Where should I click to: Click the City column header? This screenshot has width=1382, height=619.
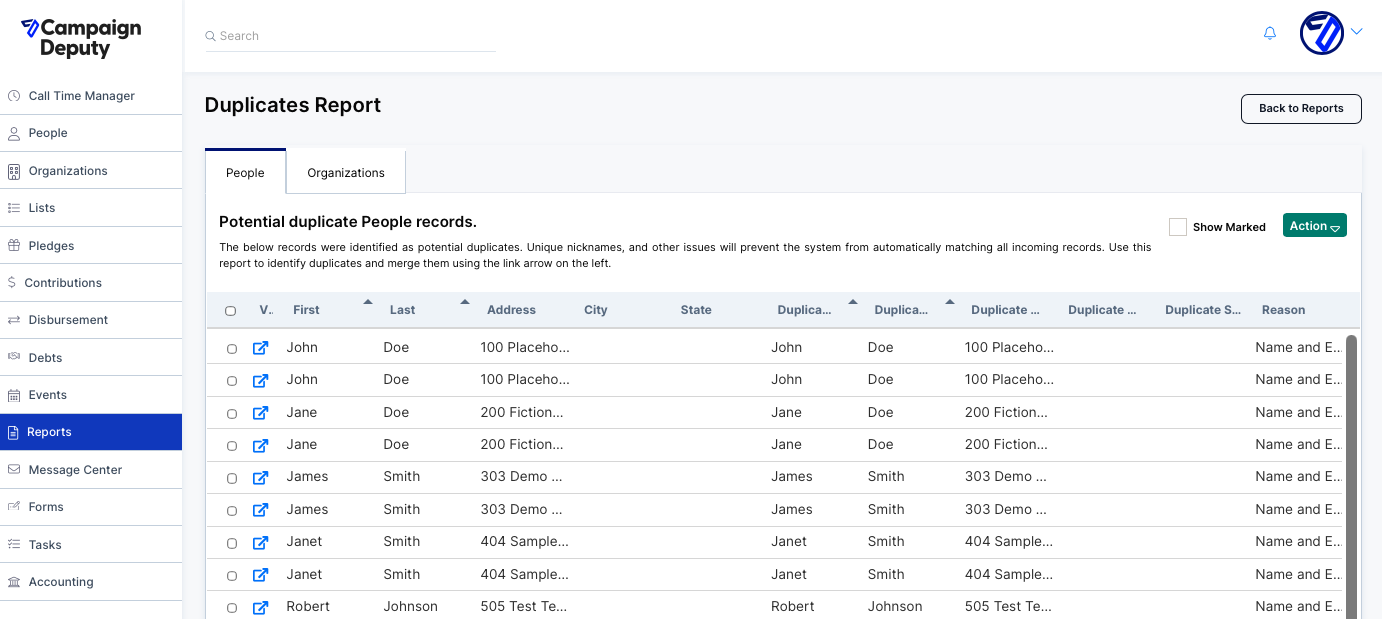tap(596, 310)
